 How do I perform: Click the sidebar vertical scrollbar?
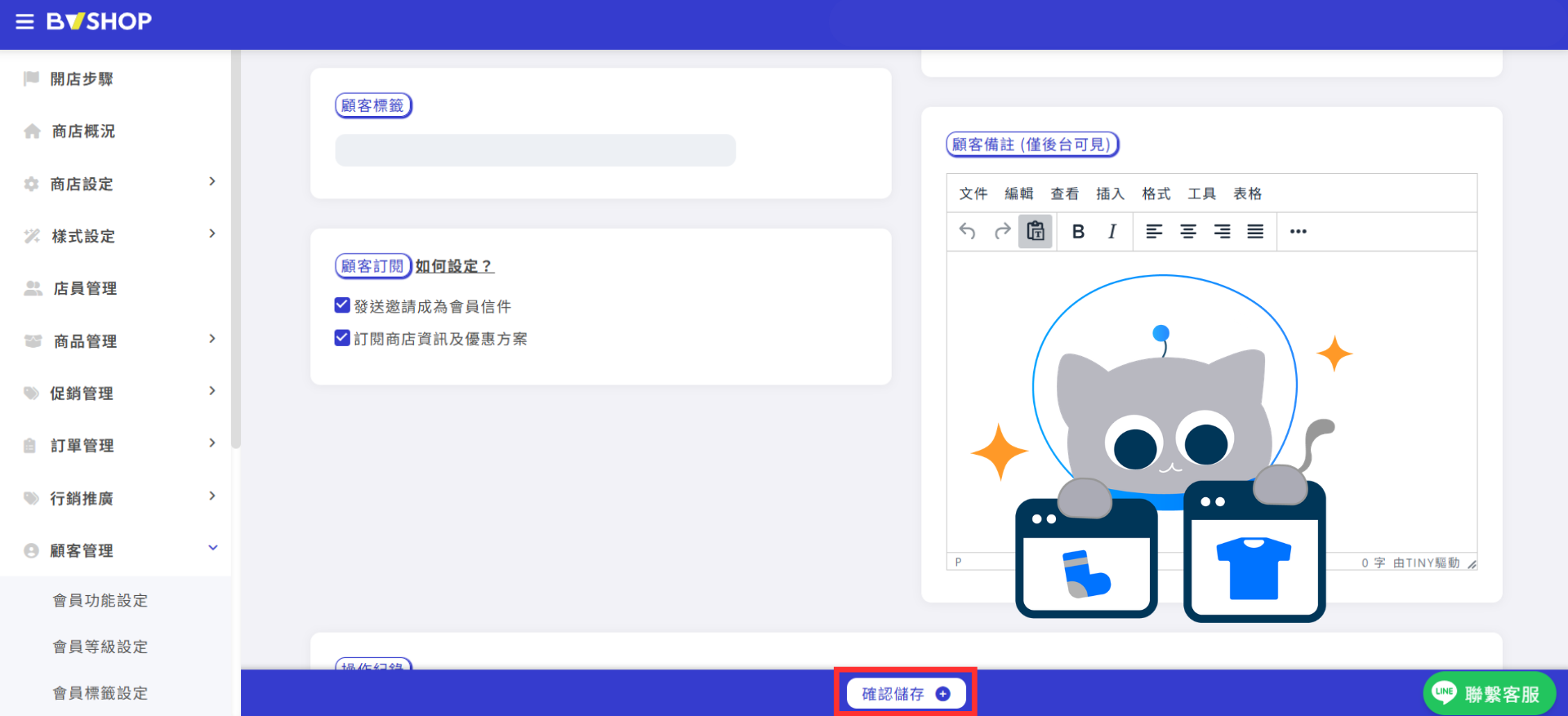(x=236, y=249)
